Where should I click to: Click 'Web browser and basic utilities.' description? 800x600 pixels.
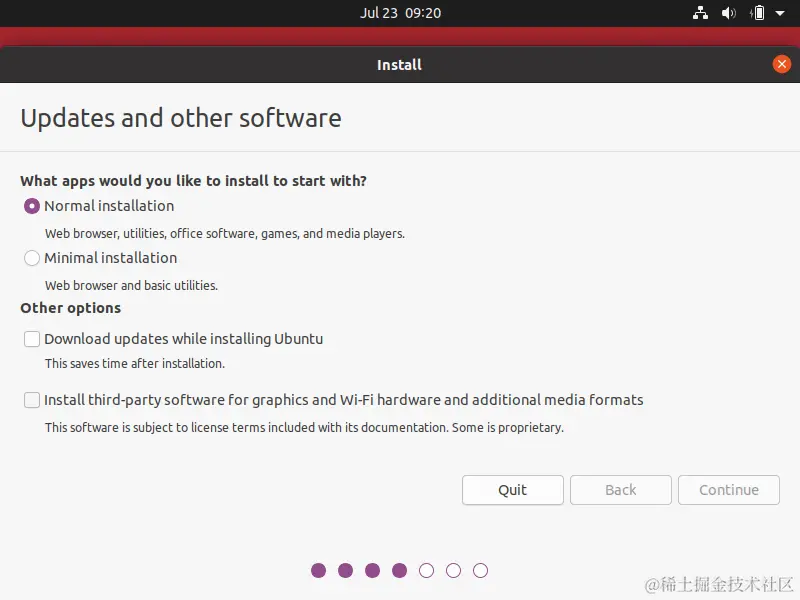point(131,285)
